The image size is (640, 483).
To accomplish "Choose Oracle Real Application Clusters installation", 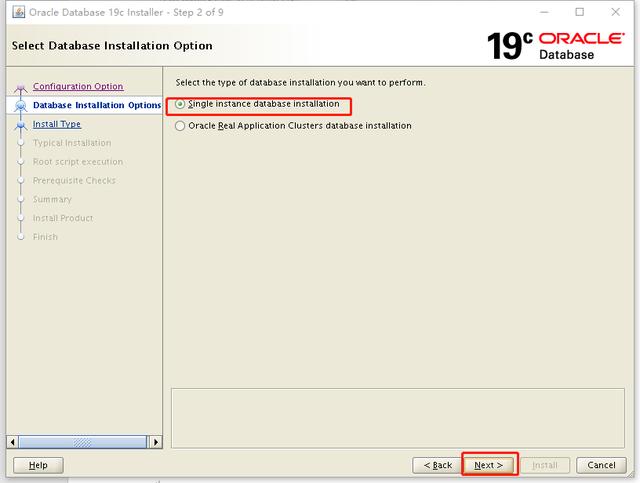I will pos(180,126).
